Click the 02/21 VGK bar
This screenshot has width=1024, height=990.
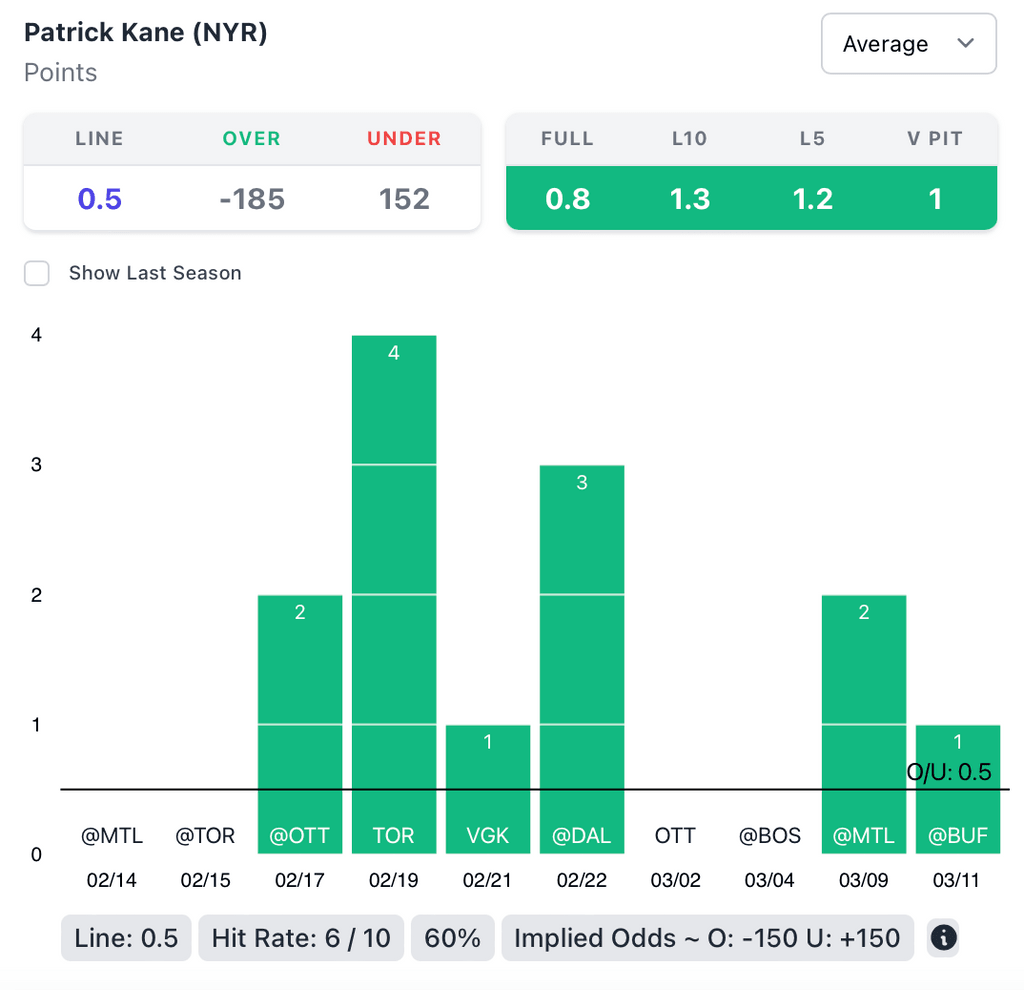(x=488, y=789)
